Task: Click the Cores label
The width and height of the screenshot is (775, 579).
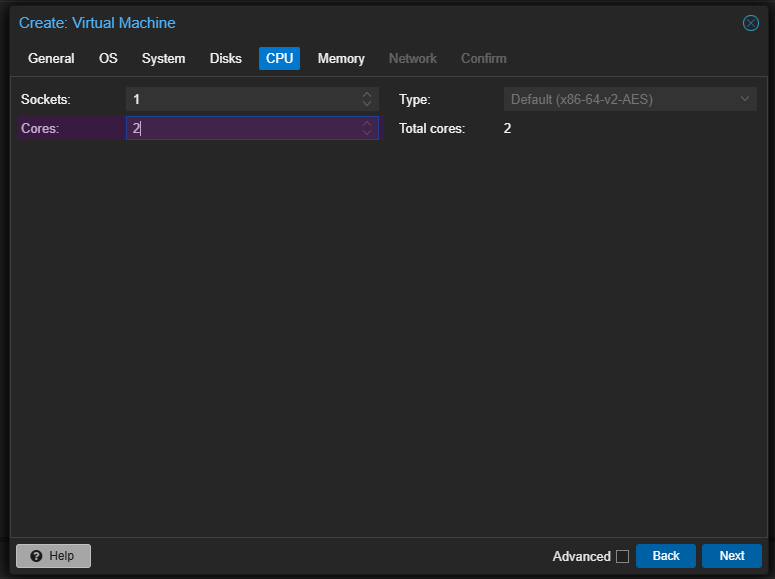Action: [40, 129]
